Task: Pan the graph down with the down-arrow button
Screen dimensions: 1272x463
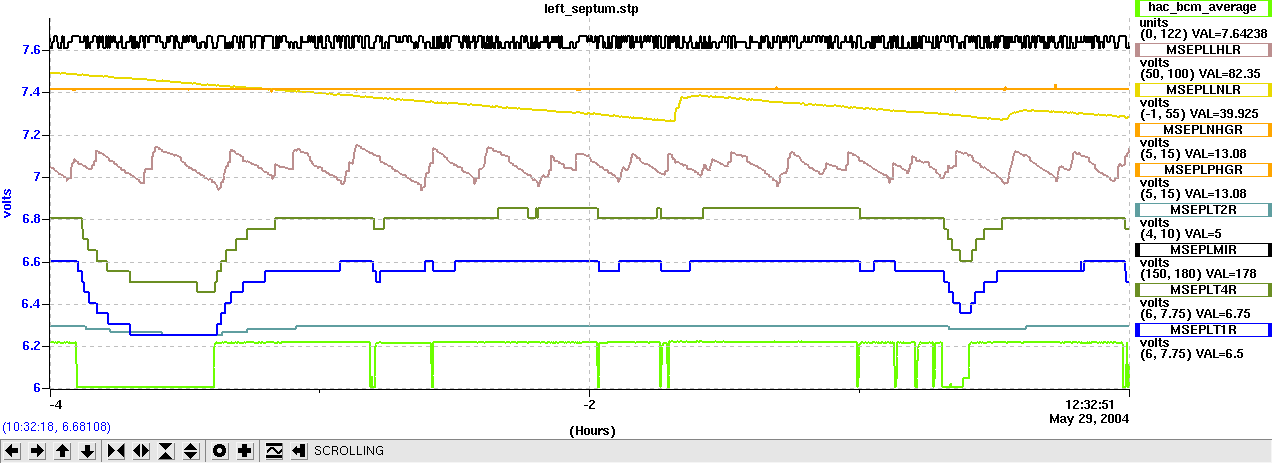Action: click(x=87, y=451)
